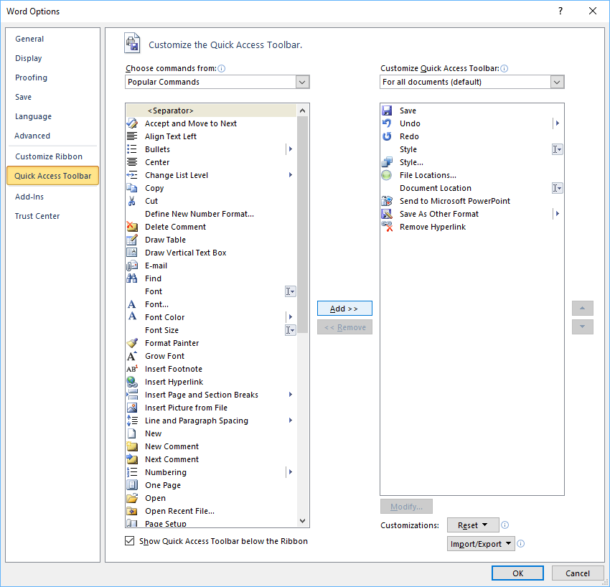Image resolution: width=610 pixels, height=587 pixels.
Task: Switch to the Customize Ribbon section
Action: click(49, 156)
